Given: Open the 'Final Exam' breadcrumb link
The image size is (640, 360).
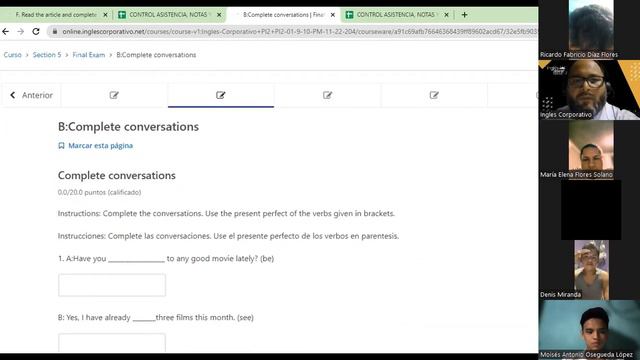Looking at the screenshot, I should click(89, 55).
